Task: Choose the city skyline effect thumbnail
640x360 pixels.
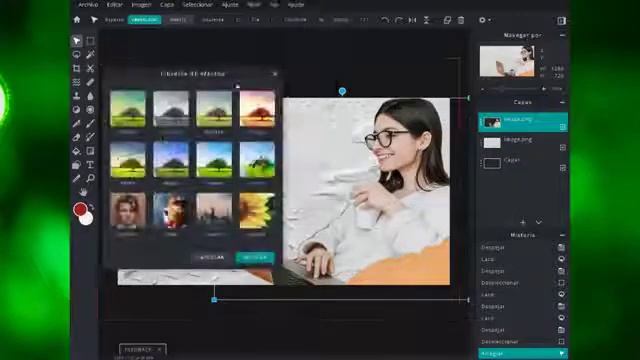Action: (214, 211)
